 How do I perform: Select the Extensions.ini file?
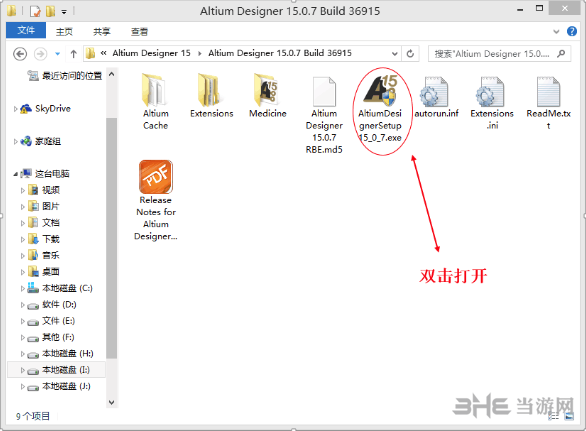[492, 103]
